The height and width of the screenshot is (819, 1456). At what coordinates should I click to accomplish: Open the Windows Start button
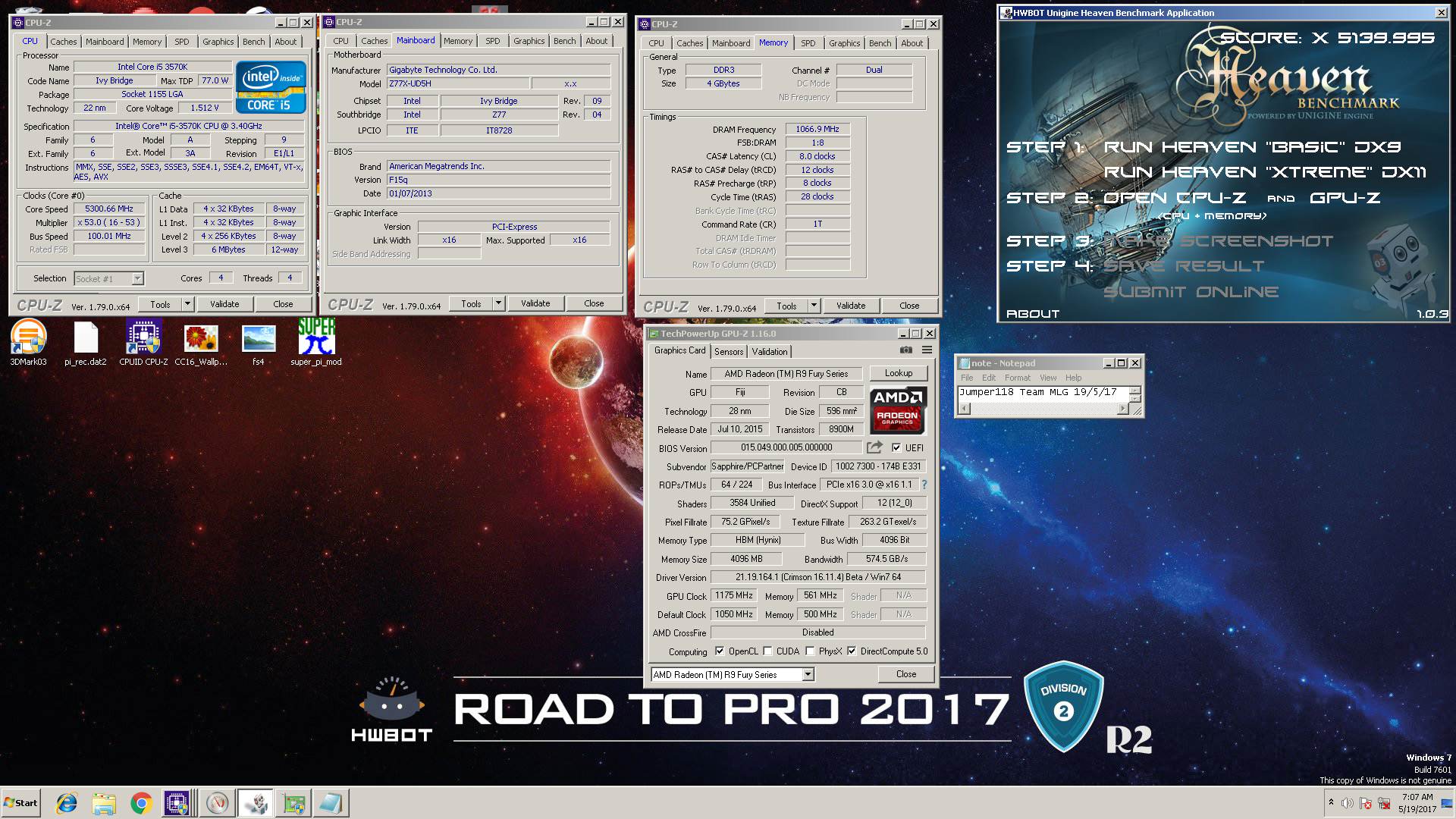click(x=20, y=803)
